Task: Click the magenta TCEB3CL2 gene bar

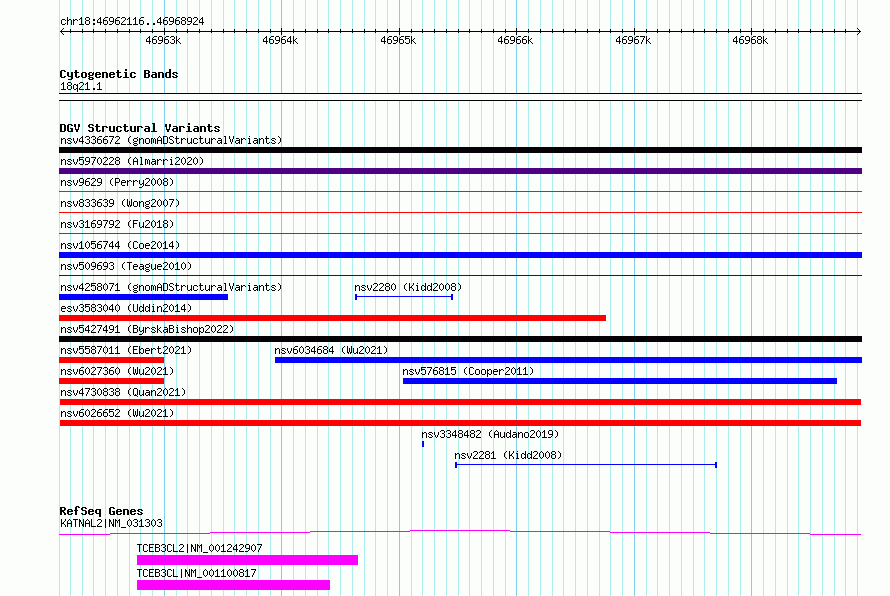Action: (247, 560)
